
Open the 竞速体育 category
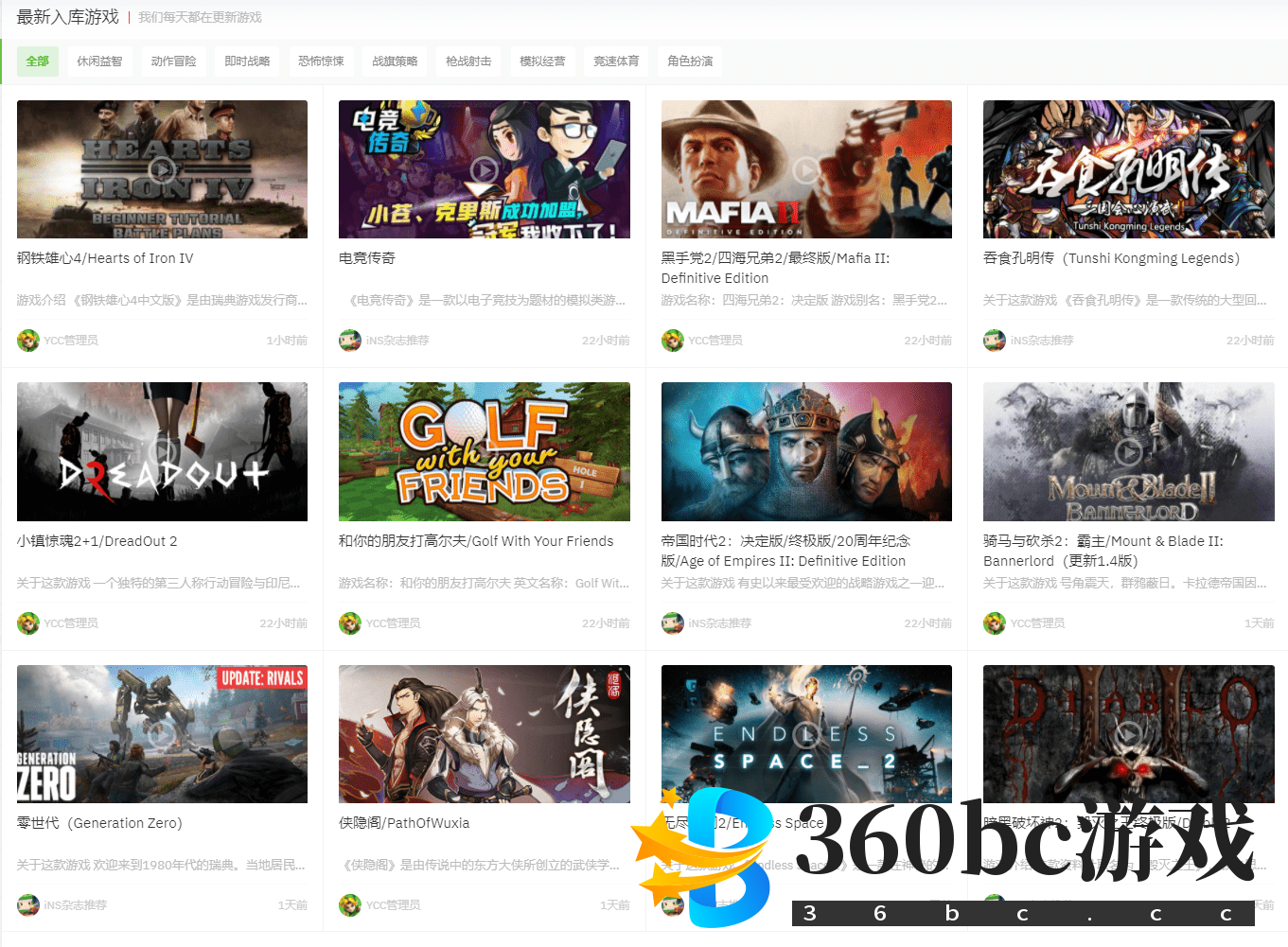click(x=616, y=61)
